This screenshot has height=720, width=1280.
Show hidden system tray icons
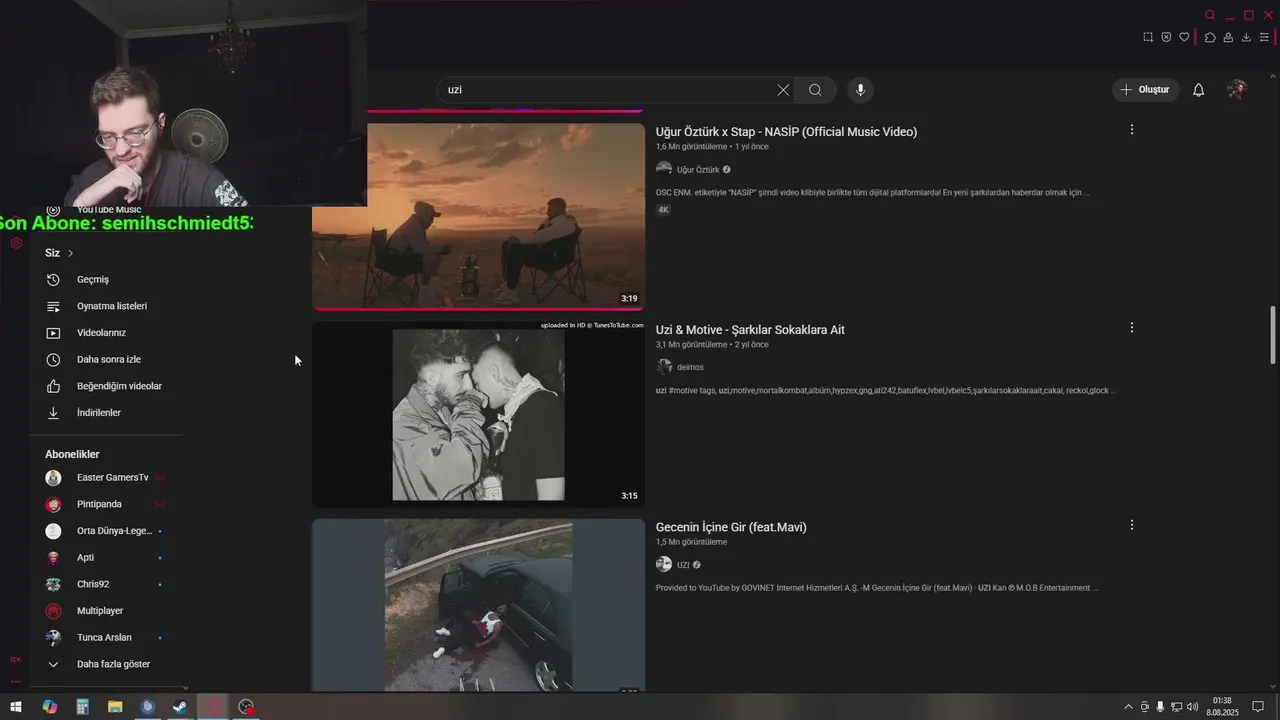1129,707
